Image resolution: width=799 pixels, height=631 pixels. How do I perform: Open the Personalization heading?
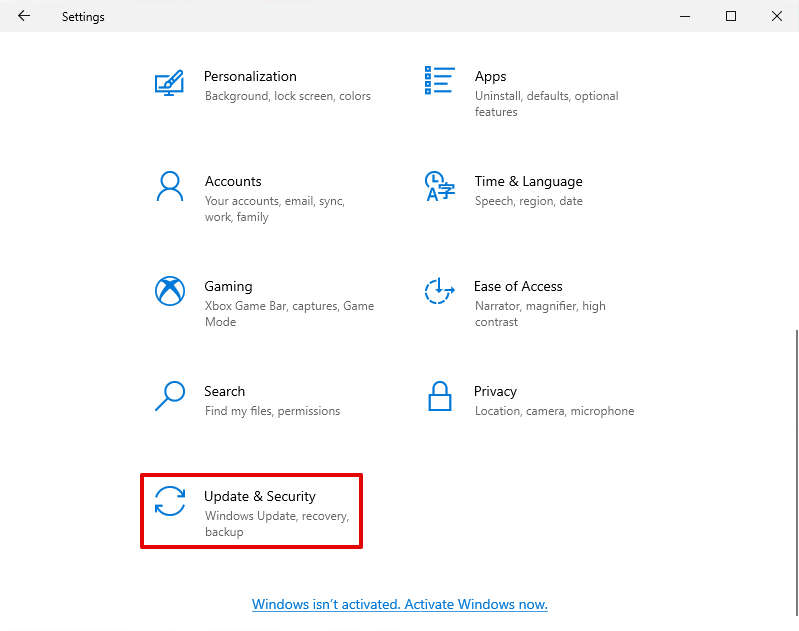(250, 76)
